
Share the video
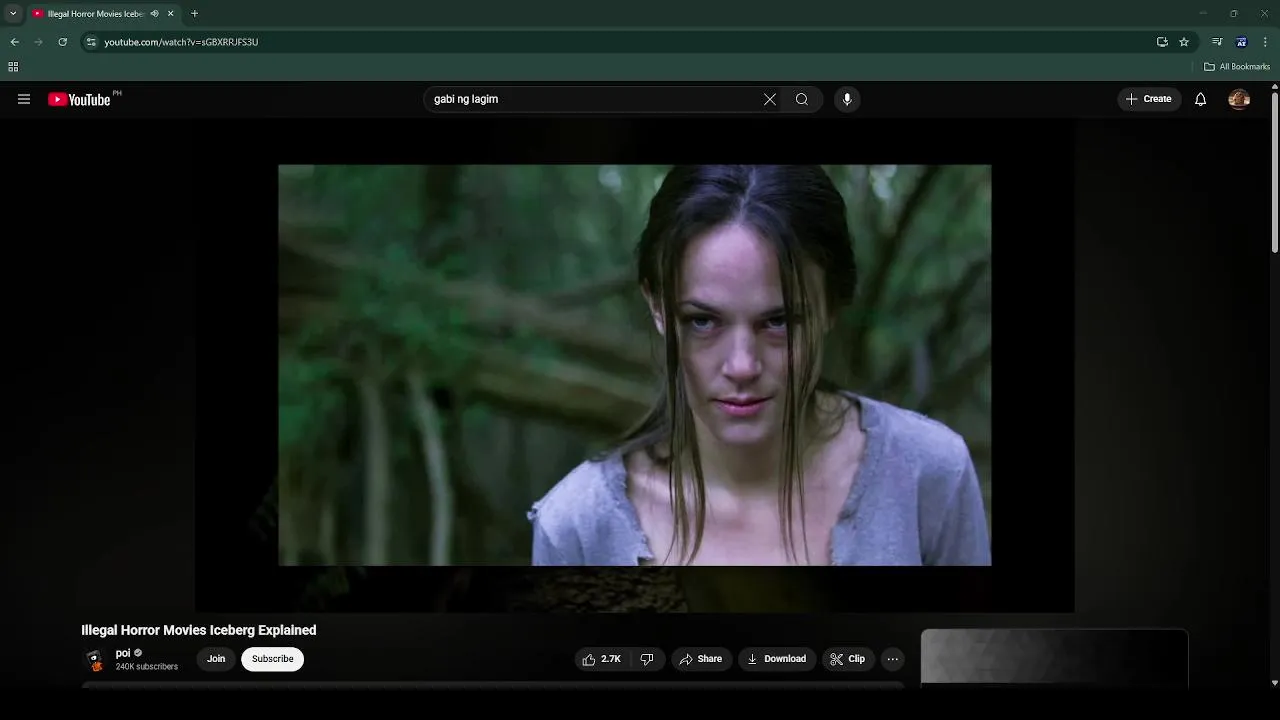(701, 659)
